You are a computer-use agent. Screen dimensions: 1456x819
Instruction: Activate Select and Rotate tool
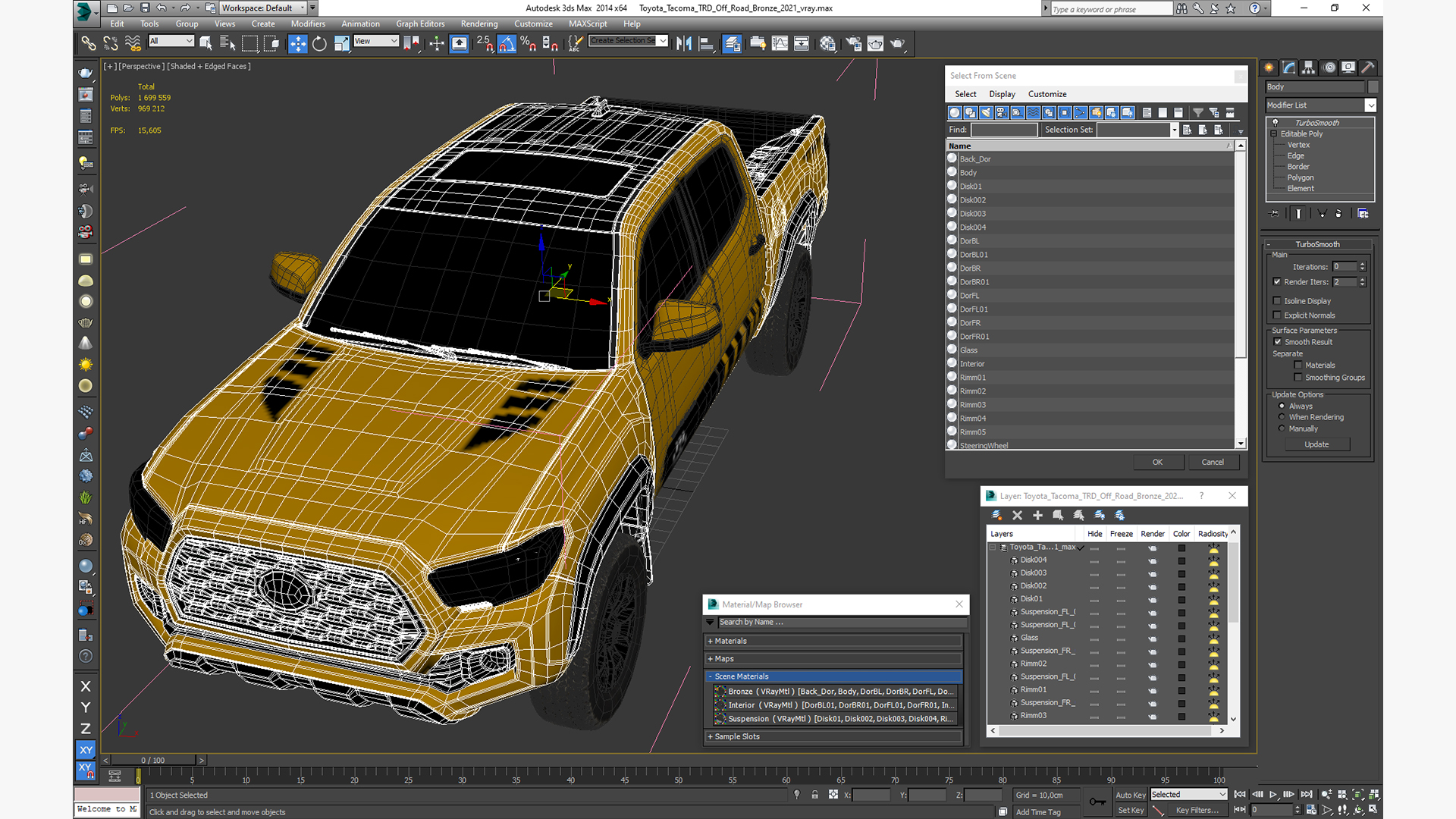319,44
